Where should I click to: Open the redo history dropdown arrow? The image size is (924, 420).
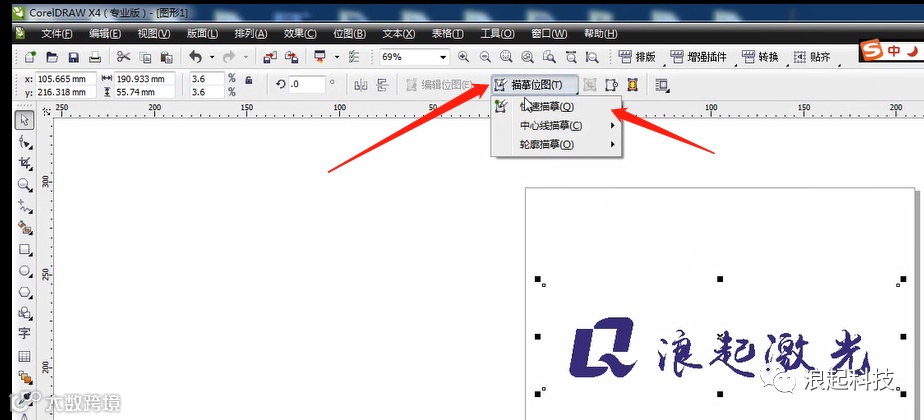pos(246,57)
